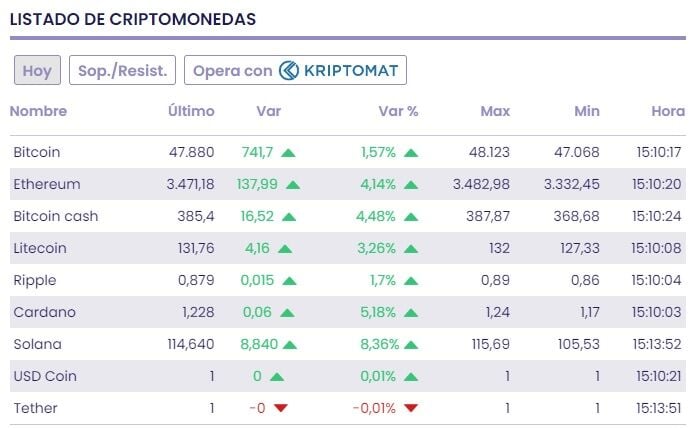Open the Ethereum row link
Viewport: 695px width, 428px height.
(x=47, y=184)
